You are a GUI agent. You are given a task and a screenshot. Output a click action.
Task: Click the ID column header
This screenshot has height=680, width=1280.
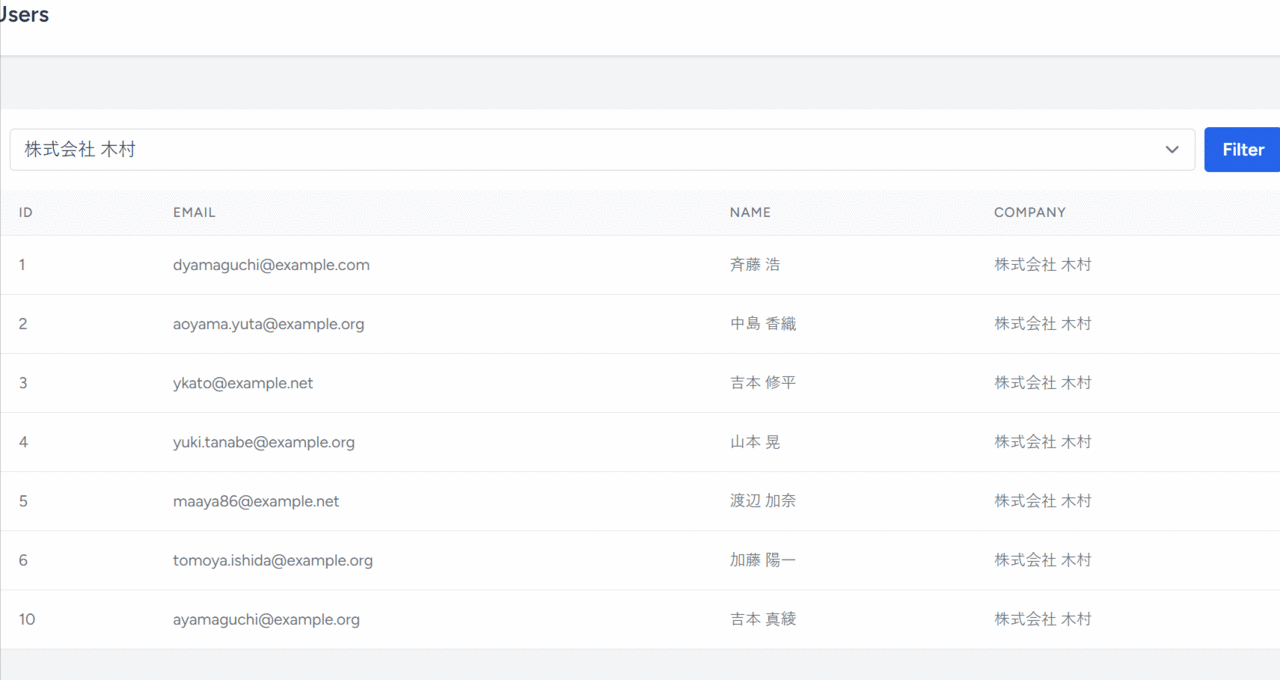pos(26,213)
